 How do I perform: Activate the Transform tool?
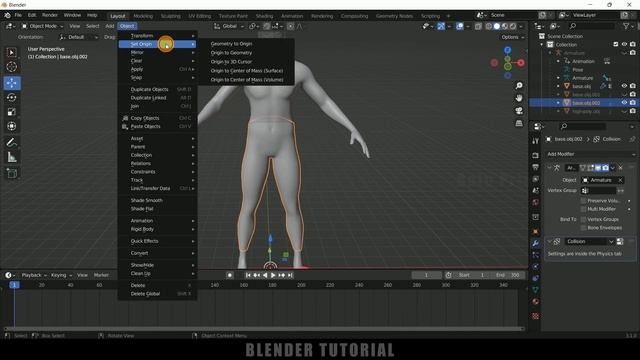(x=11, y=126)
